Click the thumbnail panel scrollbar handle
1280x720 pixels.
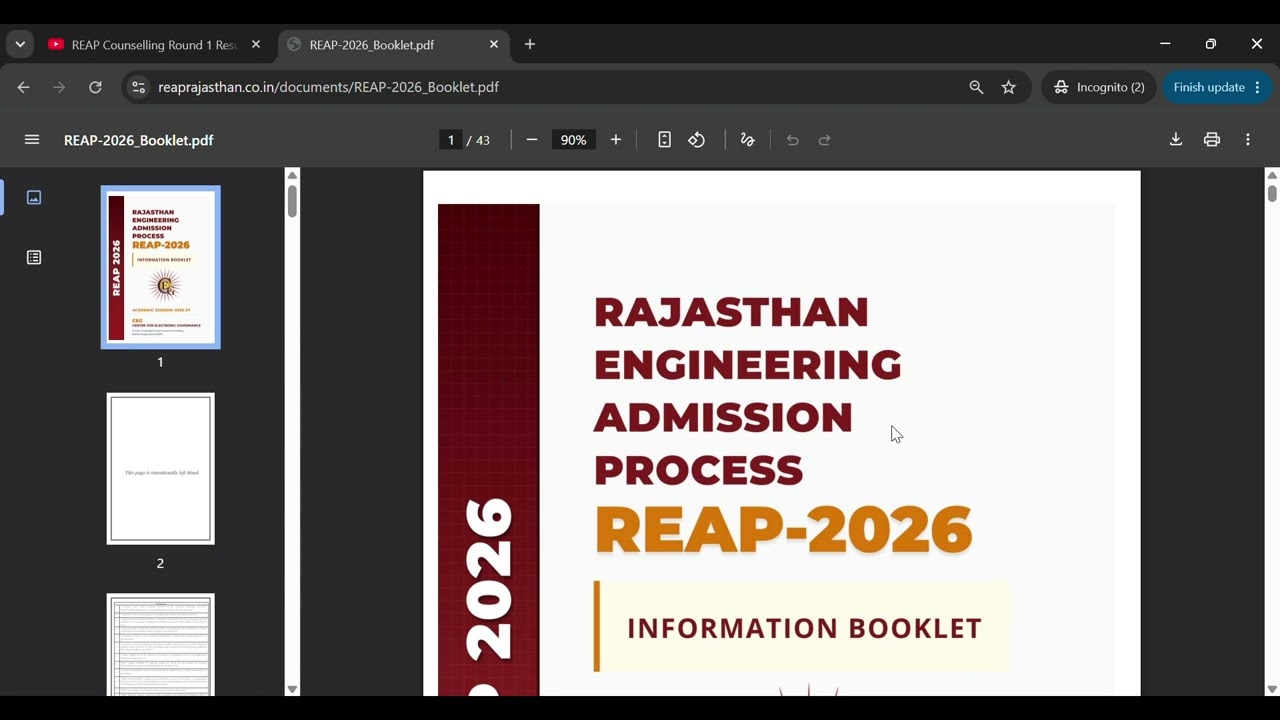(292, 200)
